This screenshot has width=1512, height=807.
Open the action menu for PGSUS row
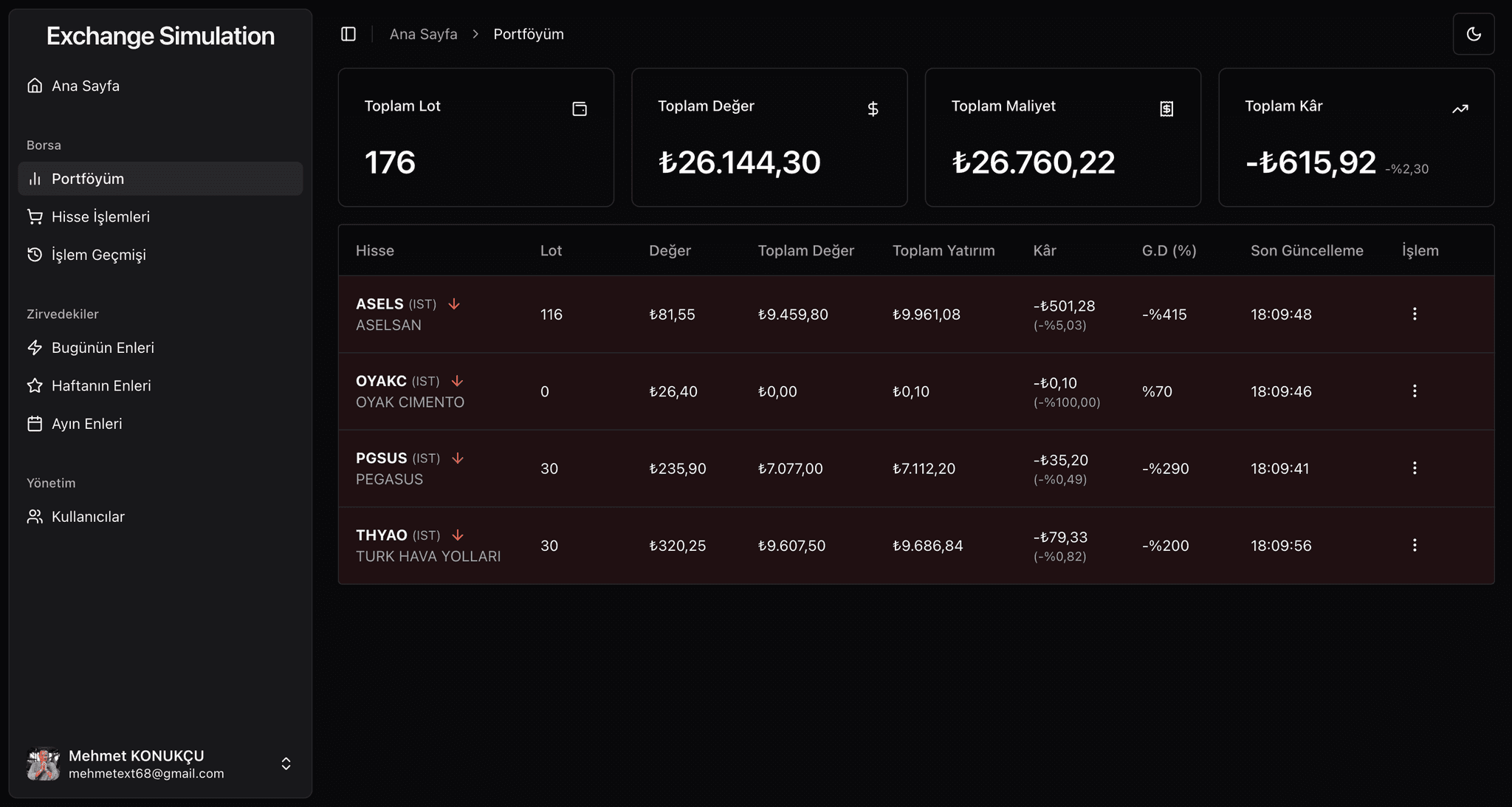pyautogui.click(x=1415, y=468)
